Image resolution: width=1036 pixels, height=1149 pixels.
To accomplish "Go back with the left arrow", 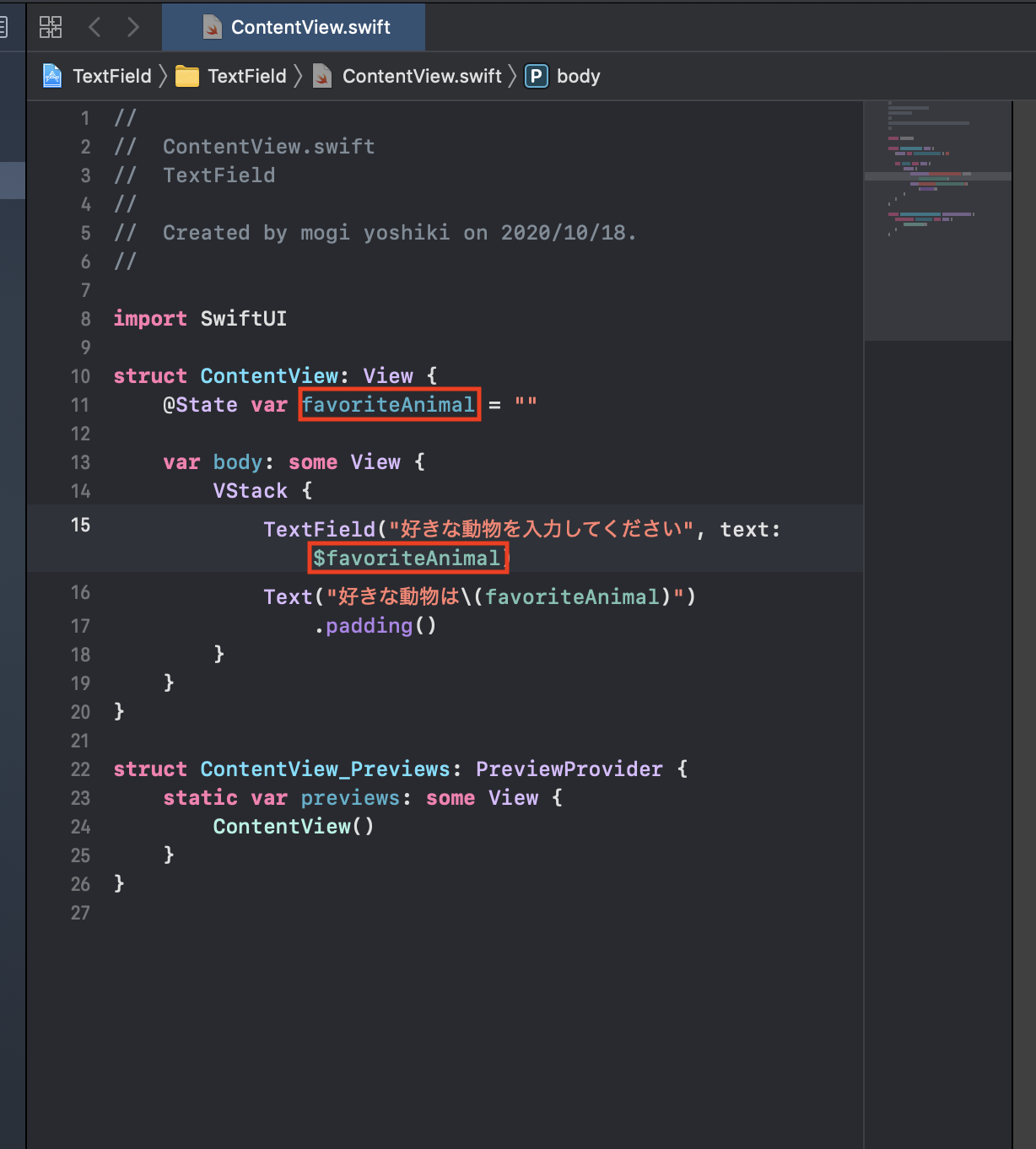I will [94, 27].
